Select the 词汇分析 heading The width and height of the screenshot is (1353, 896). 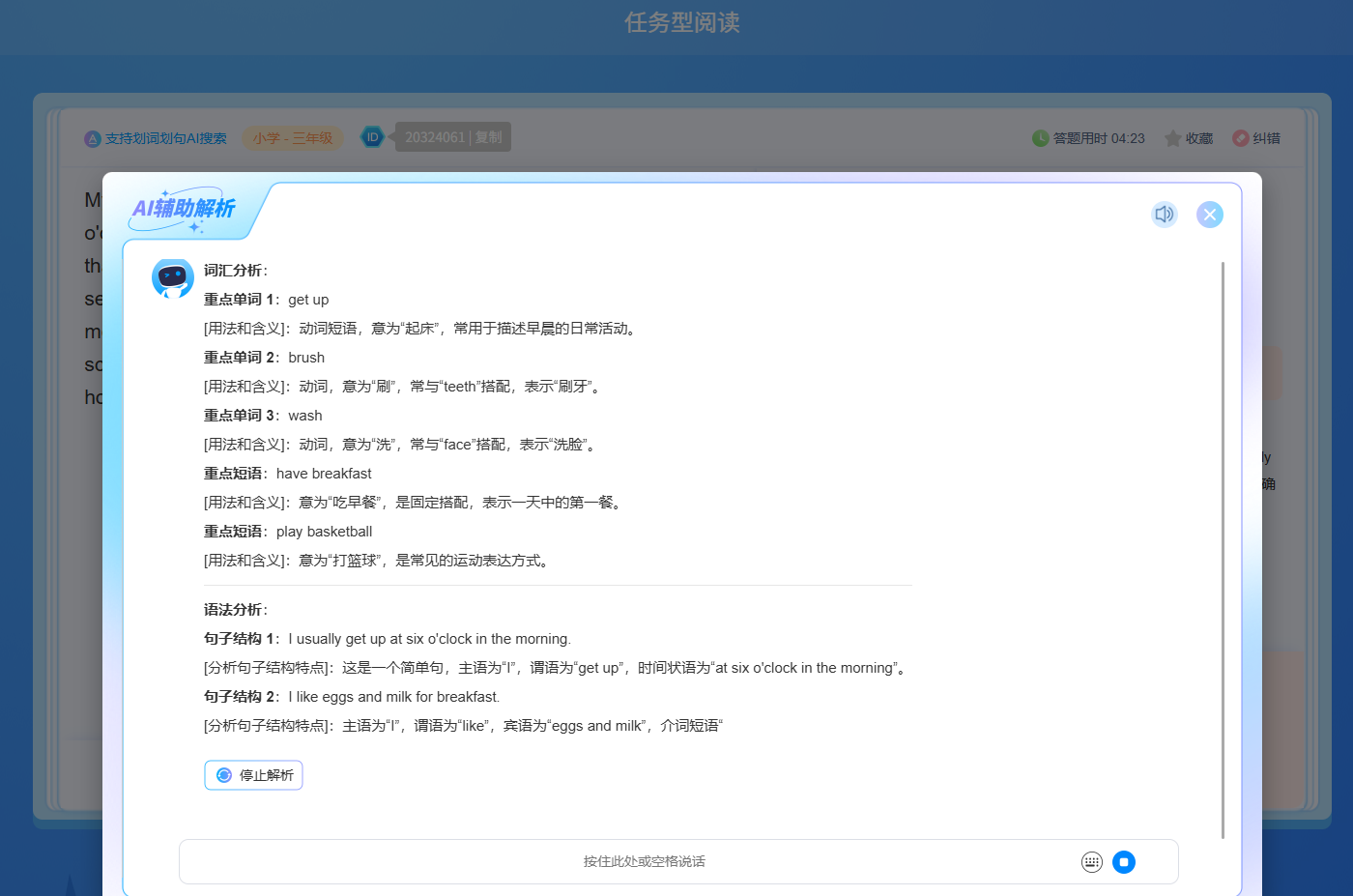[233, 271]
